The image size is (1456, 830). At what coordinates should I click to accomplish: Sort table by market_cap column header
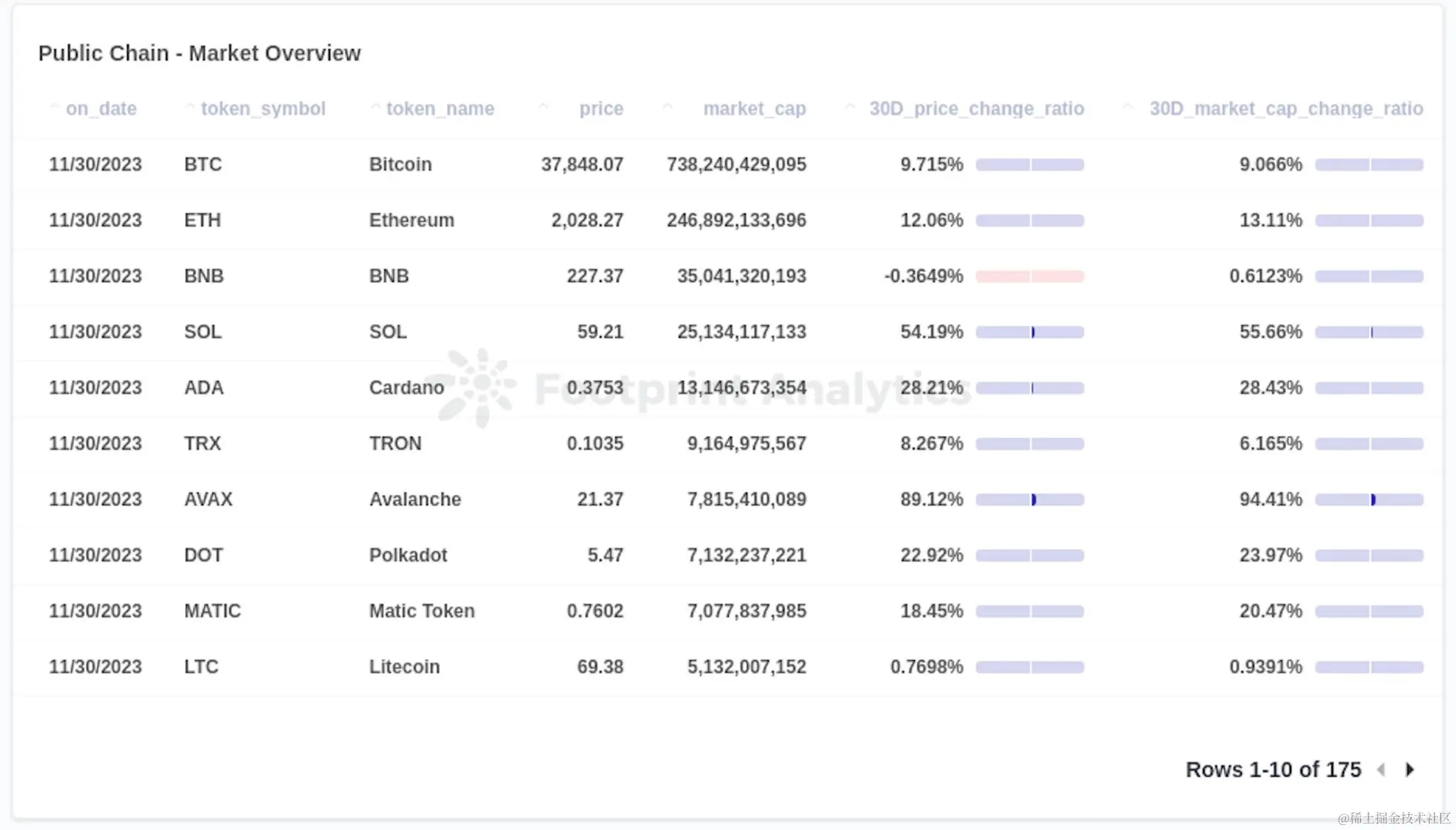pyautogui.click(x=754, y=109)
